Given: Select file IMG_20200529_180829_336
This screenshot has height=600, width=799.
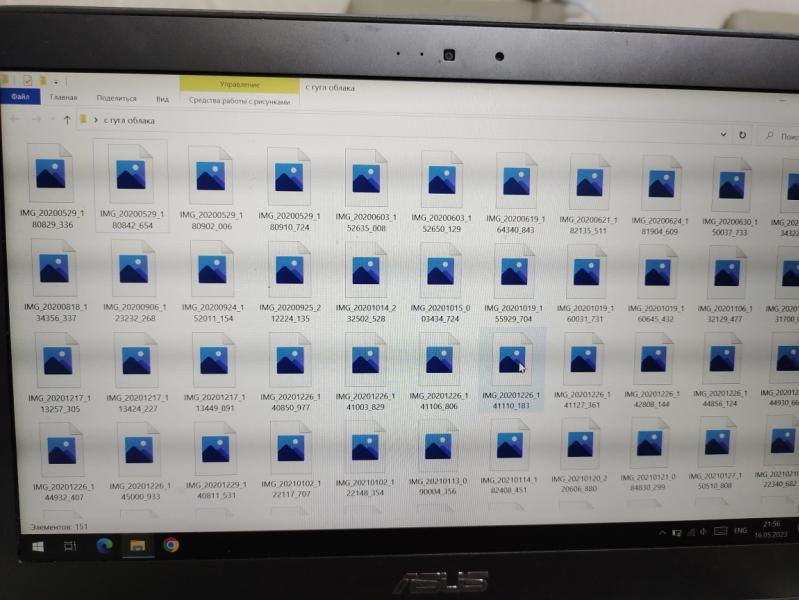Looking at the screenshot, I should (52, 187).
